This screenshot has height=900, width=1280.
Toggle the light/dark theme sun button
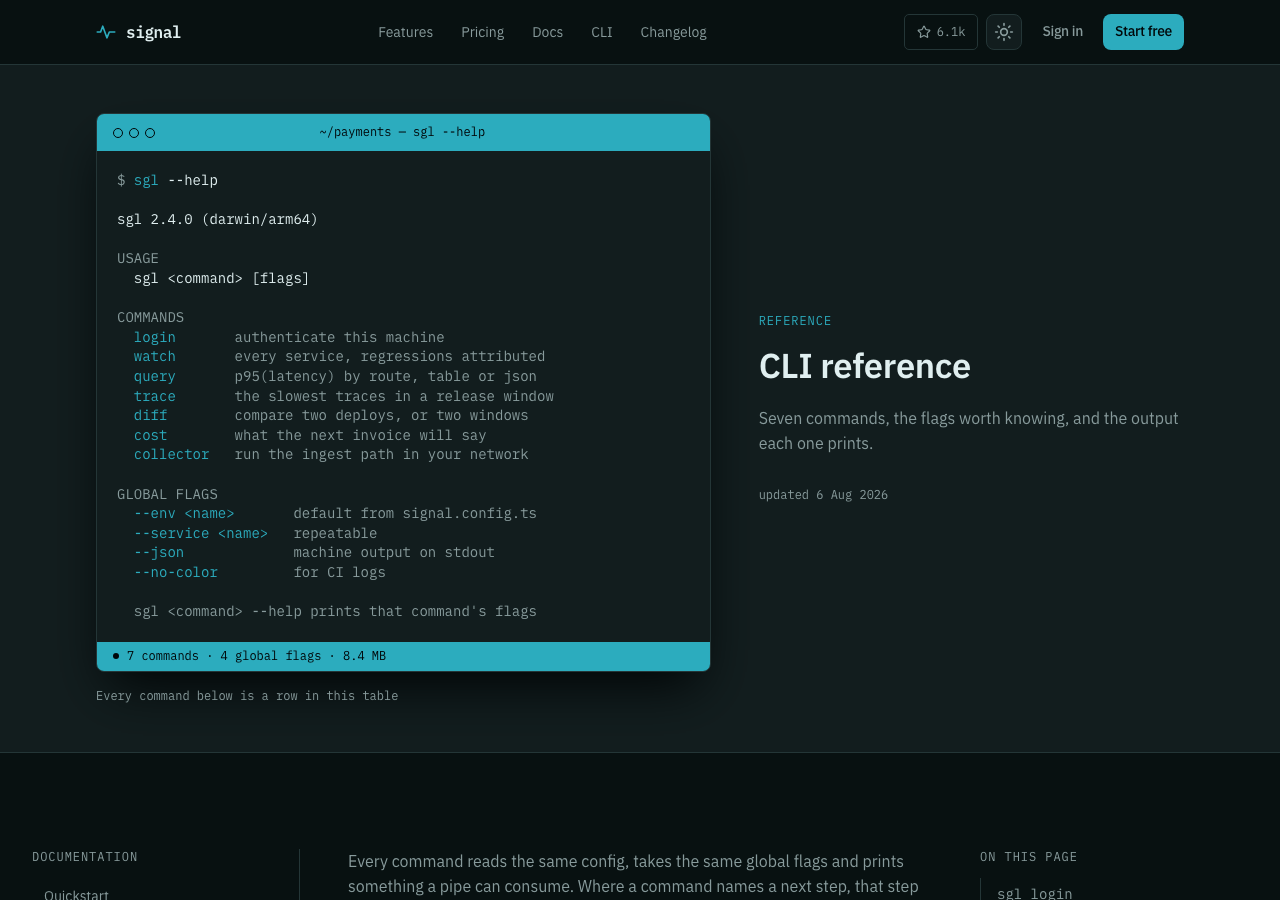(x=1004, y=32)
